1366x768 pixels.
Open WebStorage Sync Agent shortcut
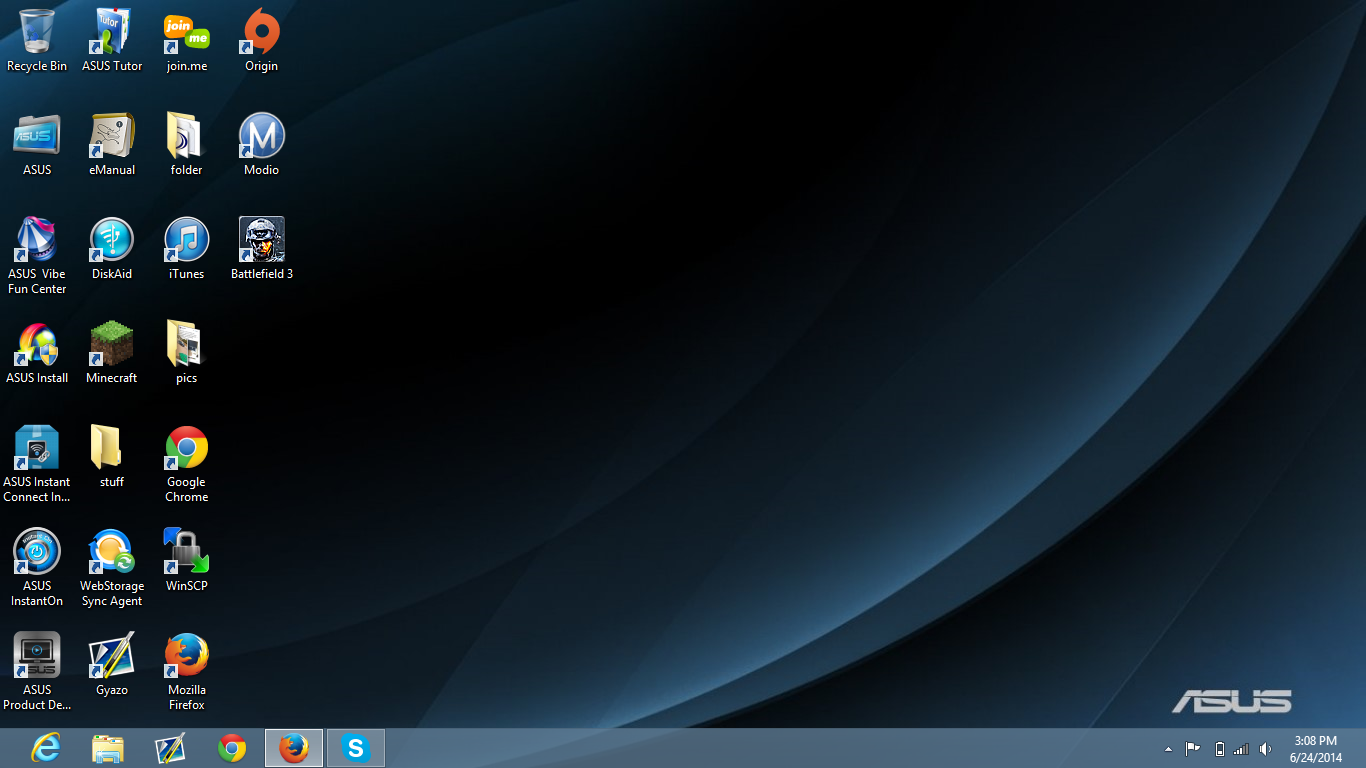[x=112, y=567]
